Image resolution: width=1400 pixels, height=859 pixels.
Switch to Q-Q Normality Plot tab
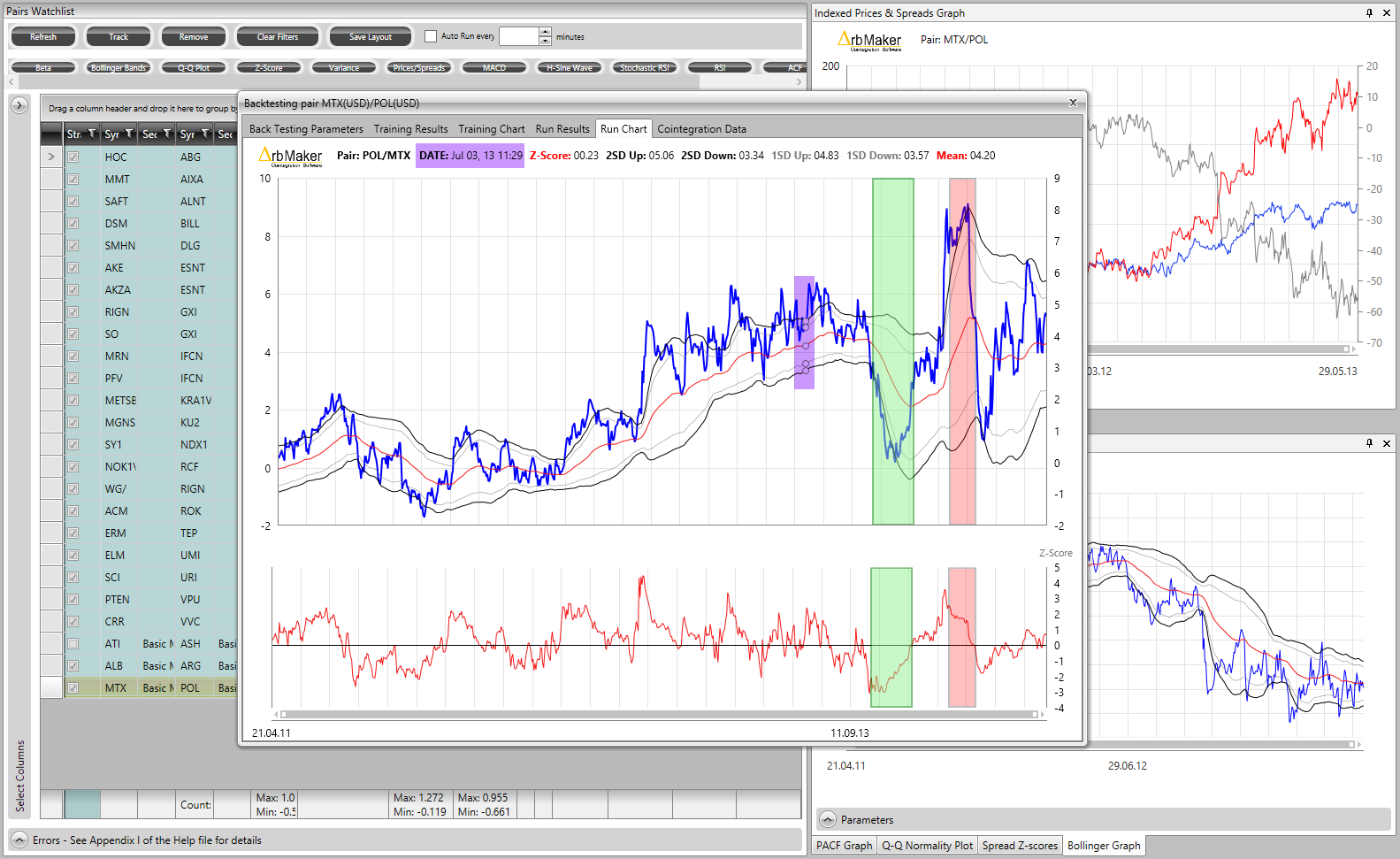click(x=927, y=846)
